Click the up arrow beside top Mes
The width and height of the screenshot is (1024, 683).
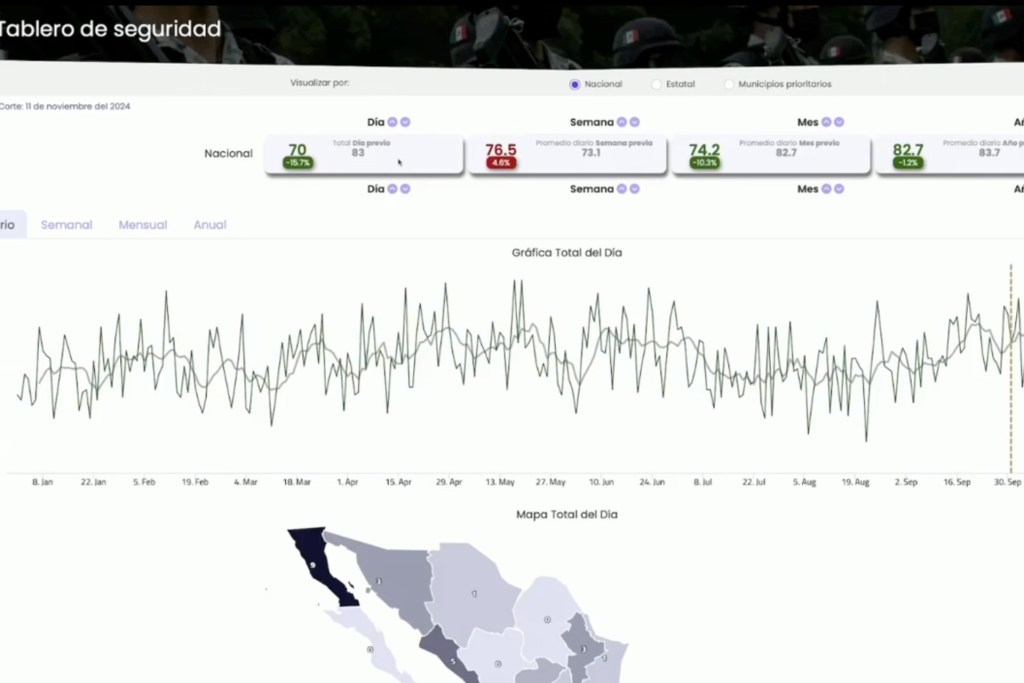(x=826, y=122)
